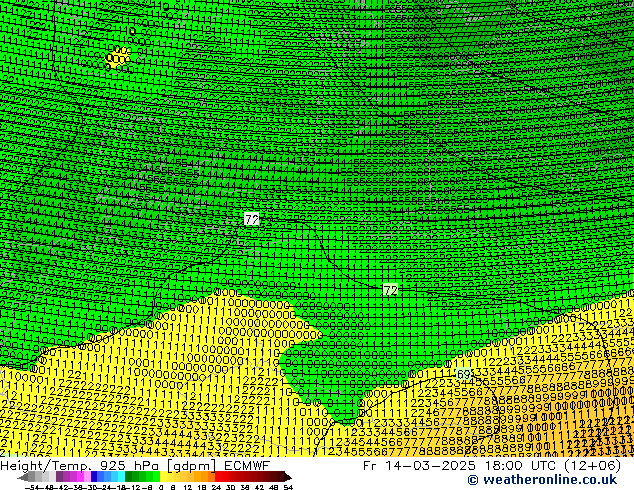
Task: Click the magenta legend swatch
Action: point(80,476)
